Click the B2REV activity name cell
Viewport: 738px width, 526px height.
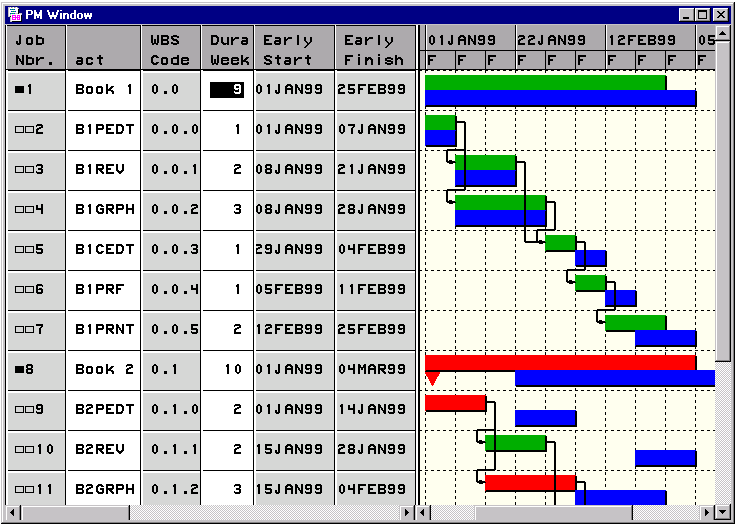(x=104, y=450)
